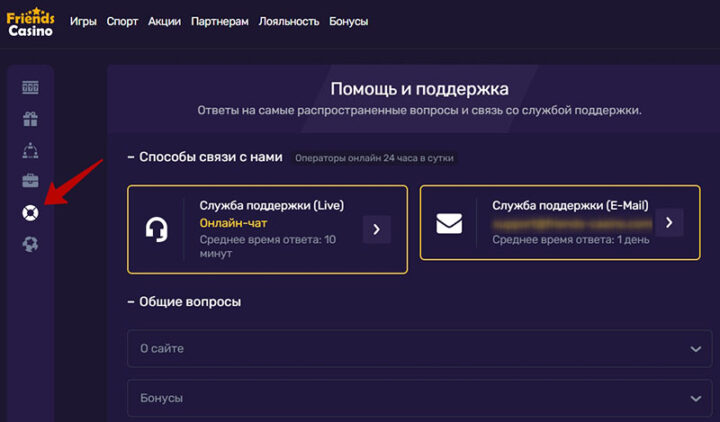Click the Friends Casino logo
This screenshot has width=720, height=422.
[x=30, y=23]
